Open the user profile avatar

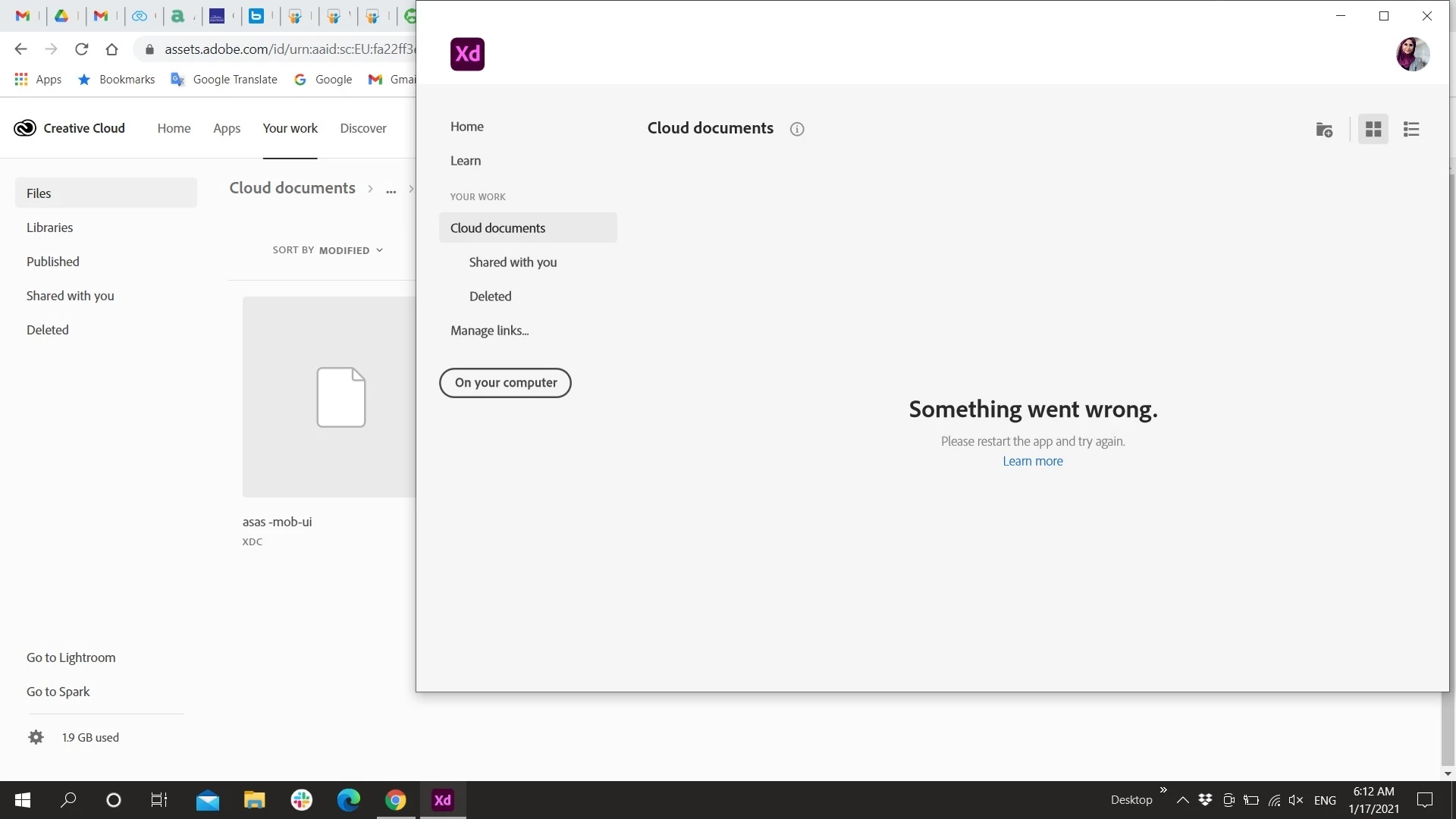point(1413,54)
